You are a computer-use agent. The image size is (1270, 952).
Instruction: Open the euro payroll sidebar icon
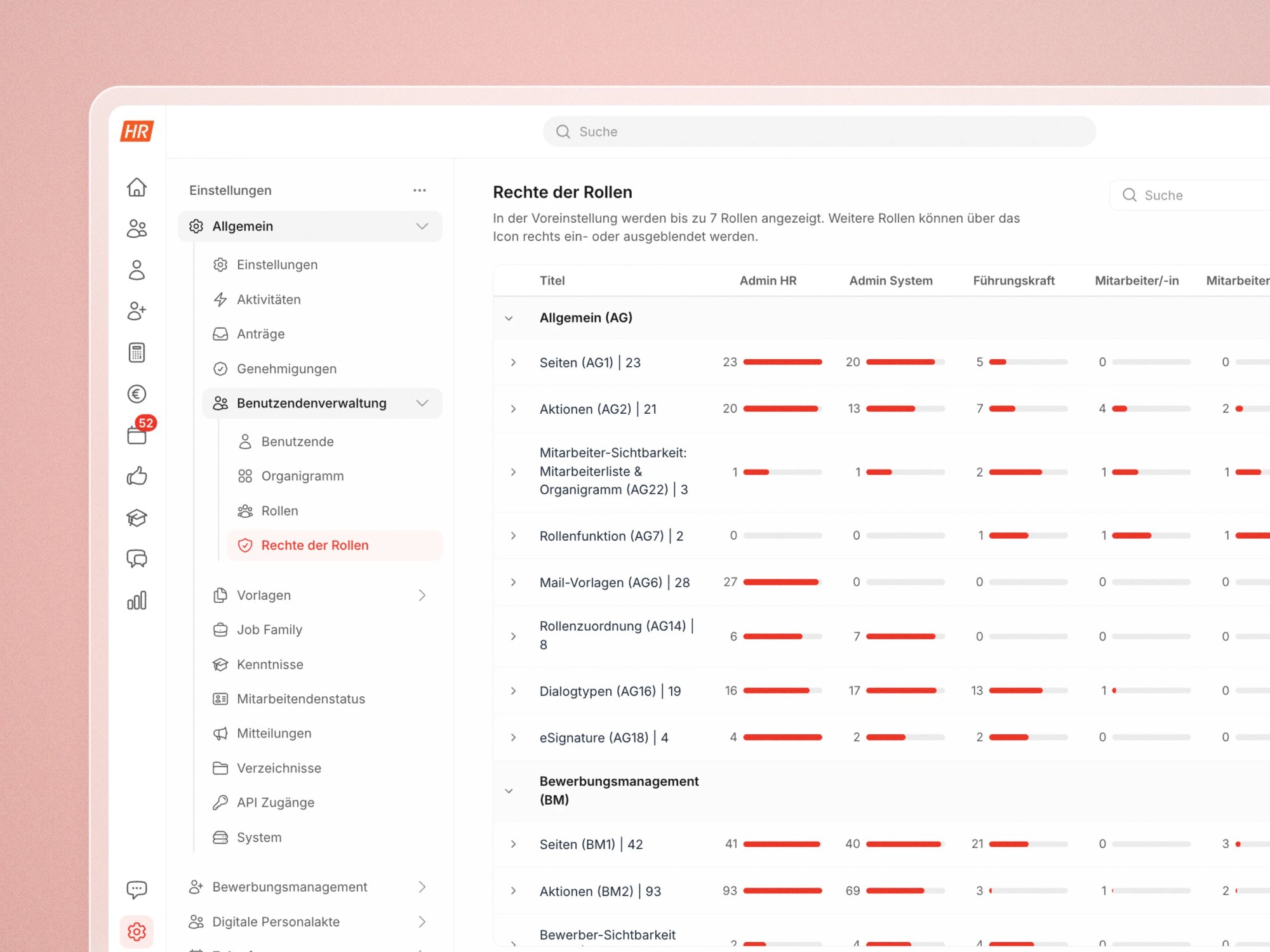[x=137, y=394]
